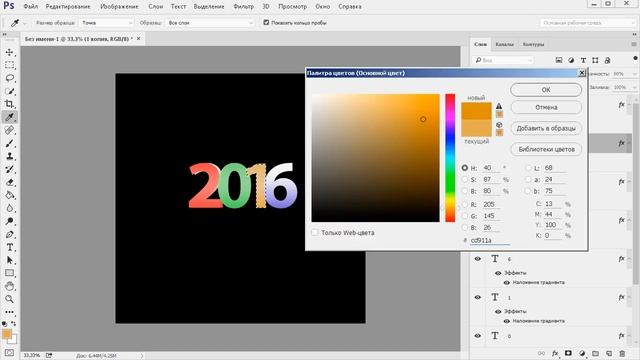
Task: Enable Only Web colors checkbox
Action: pyautogui.click(x=315, y=233)
